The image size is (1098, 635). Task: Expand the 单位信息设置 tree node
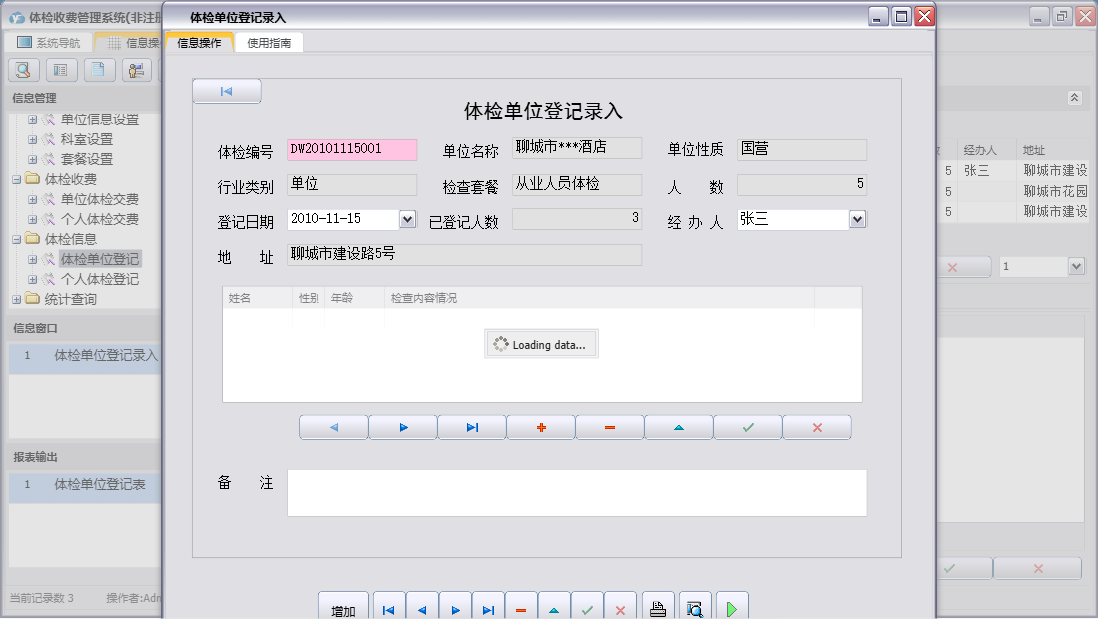click(x=34, y=119)
